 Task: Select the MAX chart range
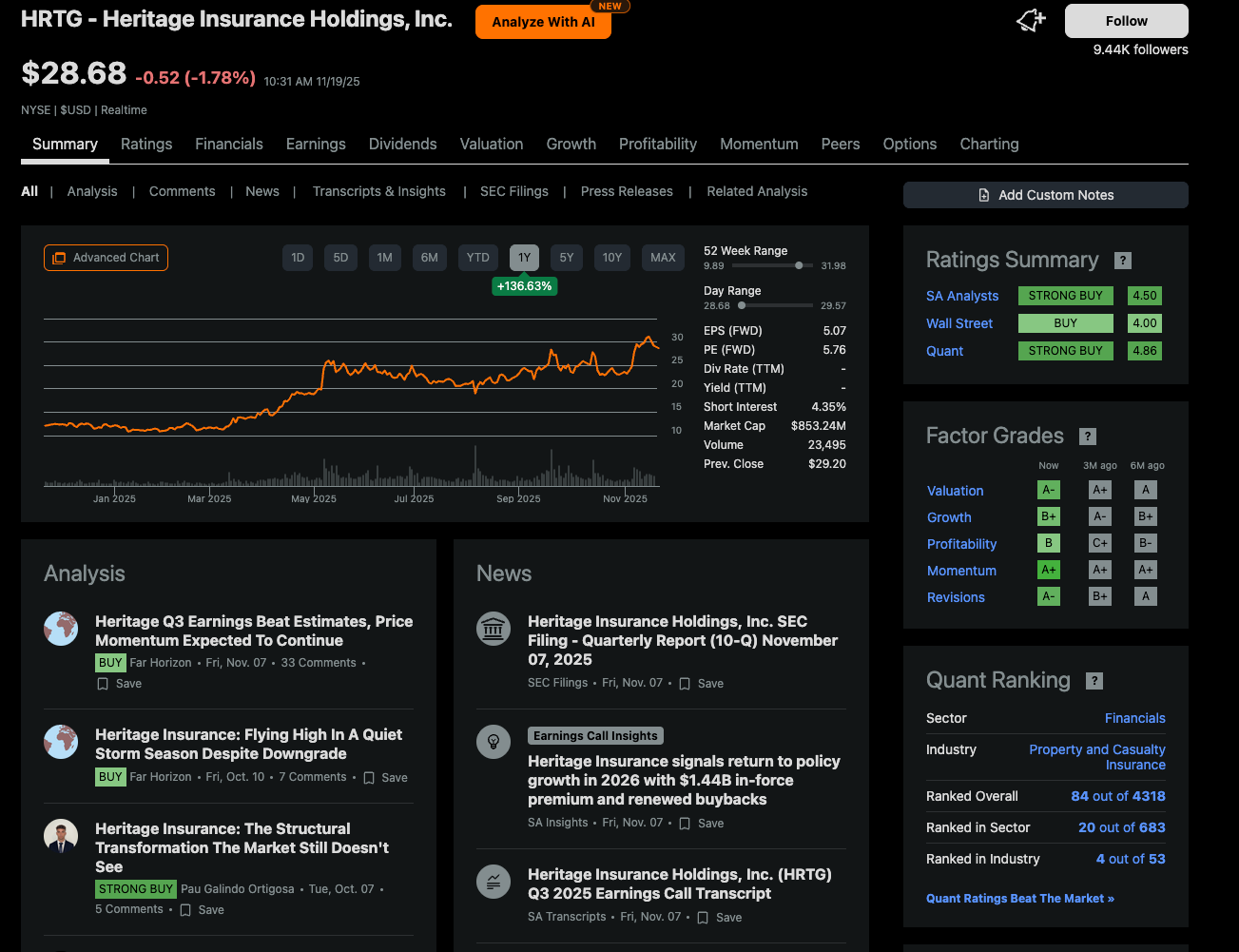pyautogui.click(x=663, y=258)
